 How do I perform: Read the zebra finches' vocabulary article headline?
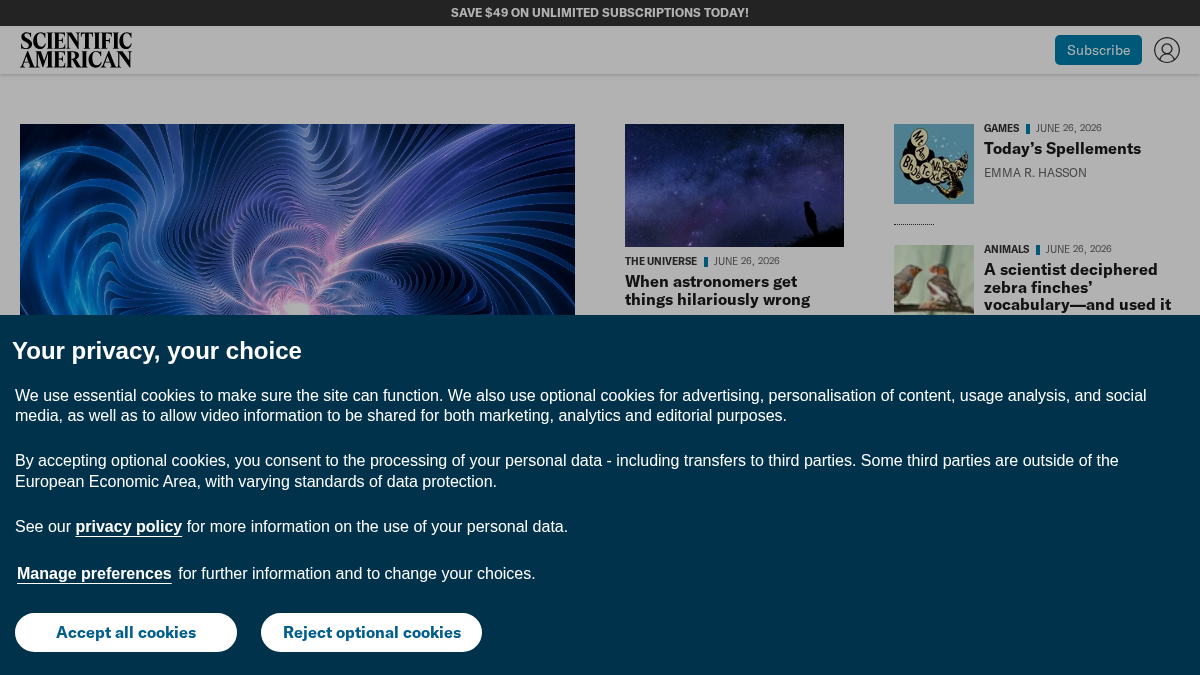click(x=1077, y=287)
